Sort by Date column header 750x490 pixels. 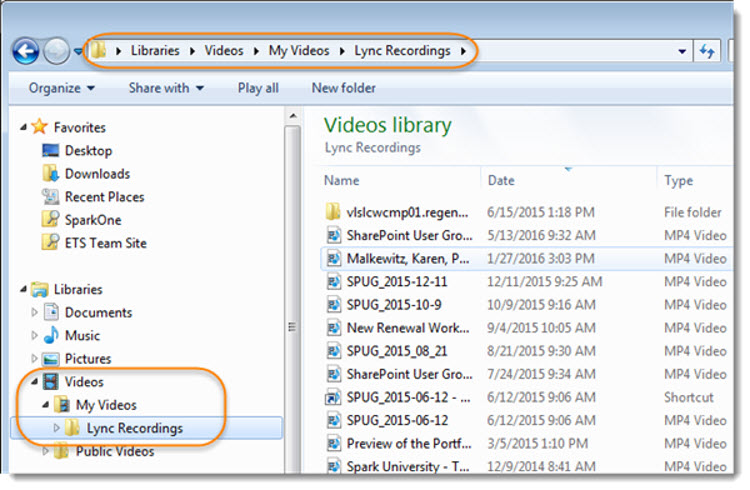(501, 180)
